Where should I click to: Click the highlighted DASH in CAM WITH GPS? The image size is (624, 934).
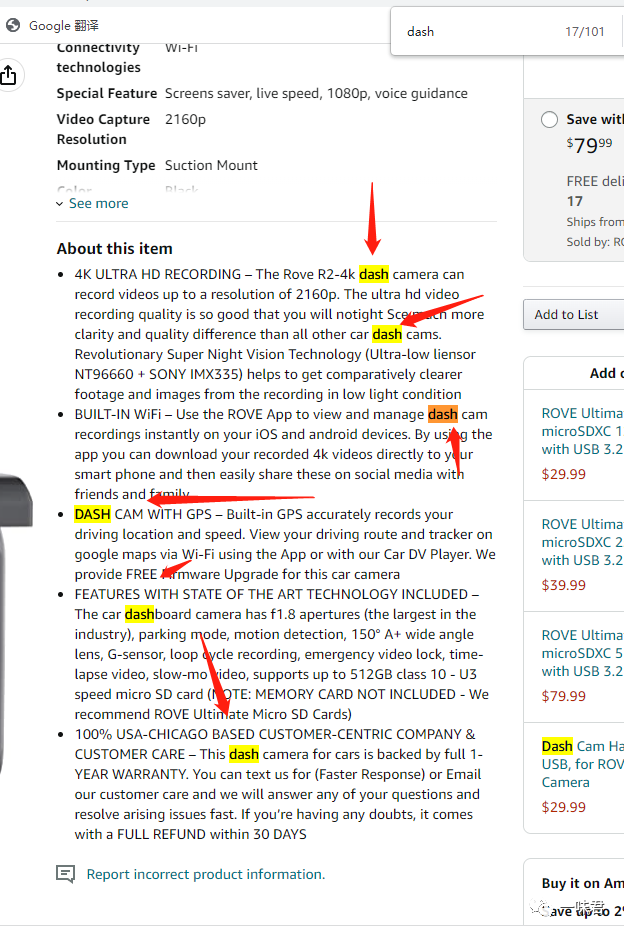click(92, 514)
